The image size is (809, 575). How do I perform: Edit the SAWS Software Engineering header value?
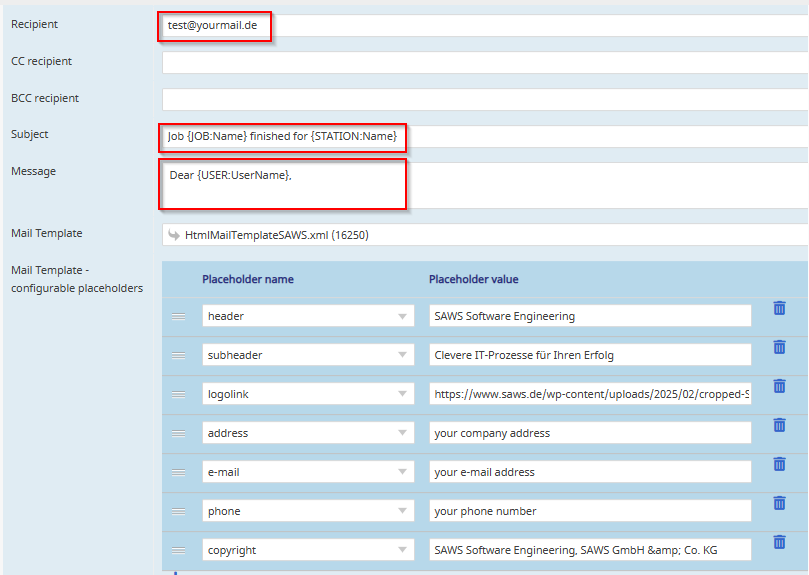[590, 316]
